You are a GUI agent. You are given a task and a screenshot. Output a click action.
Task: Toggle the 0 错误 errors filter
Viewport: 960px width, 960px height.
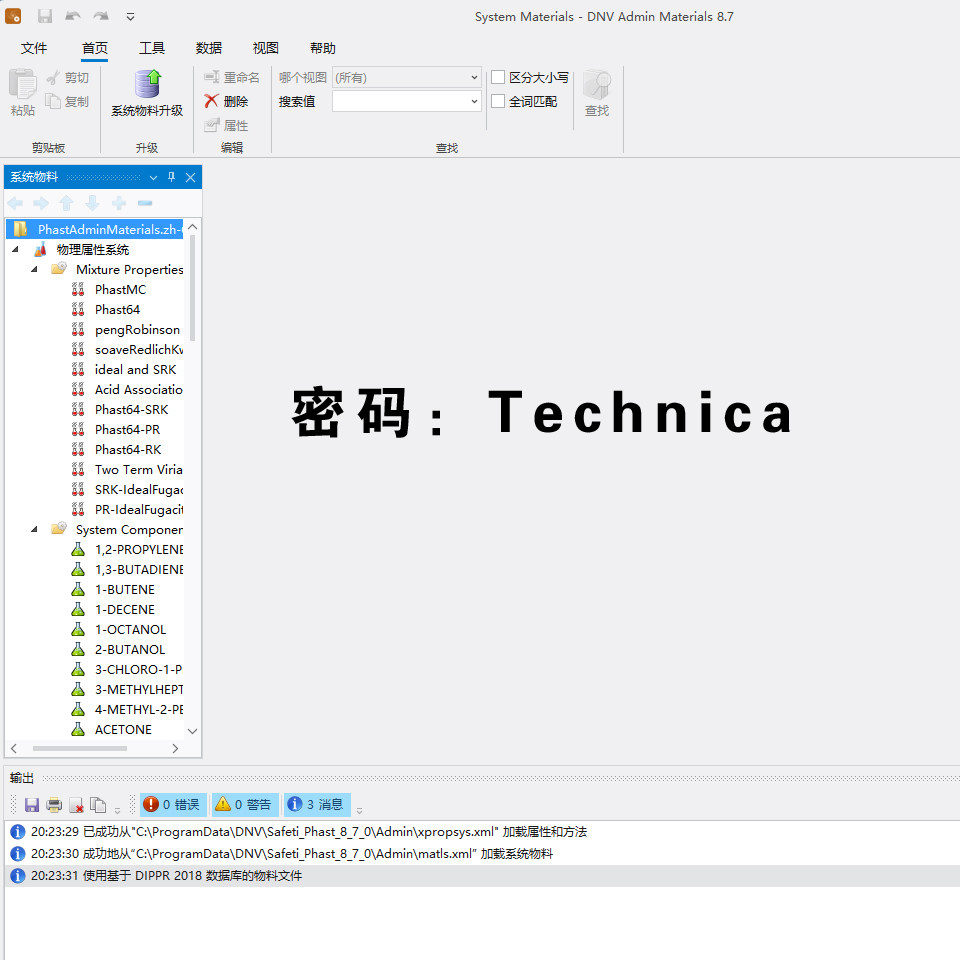pyautogui.click(x=173, y=804)
